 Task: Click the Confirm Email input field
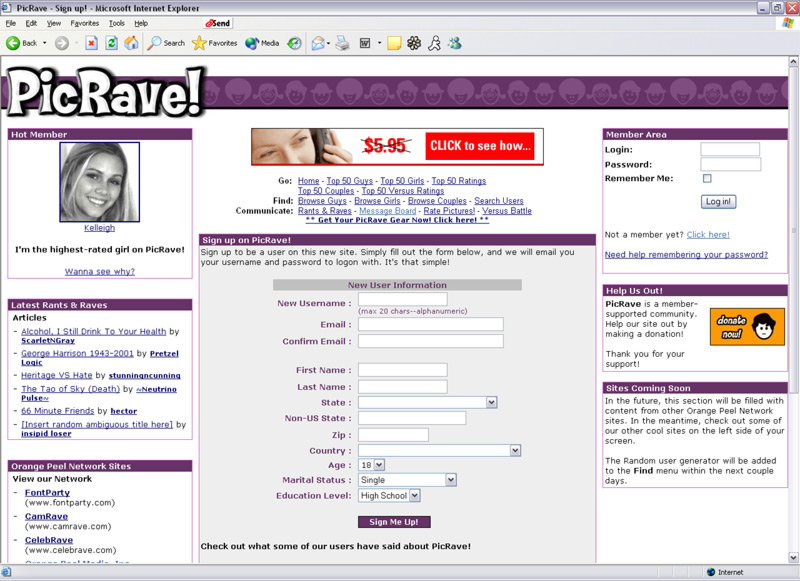coord(431,341)
